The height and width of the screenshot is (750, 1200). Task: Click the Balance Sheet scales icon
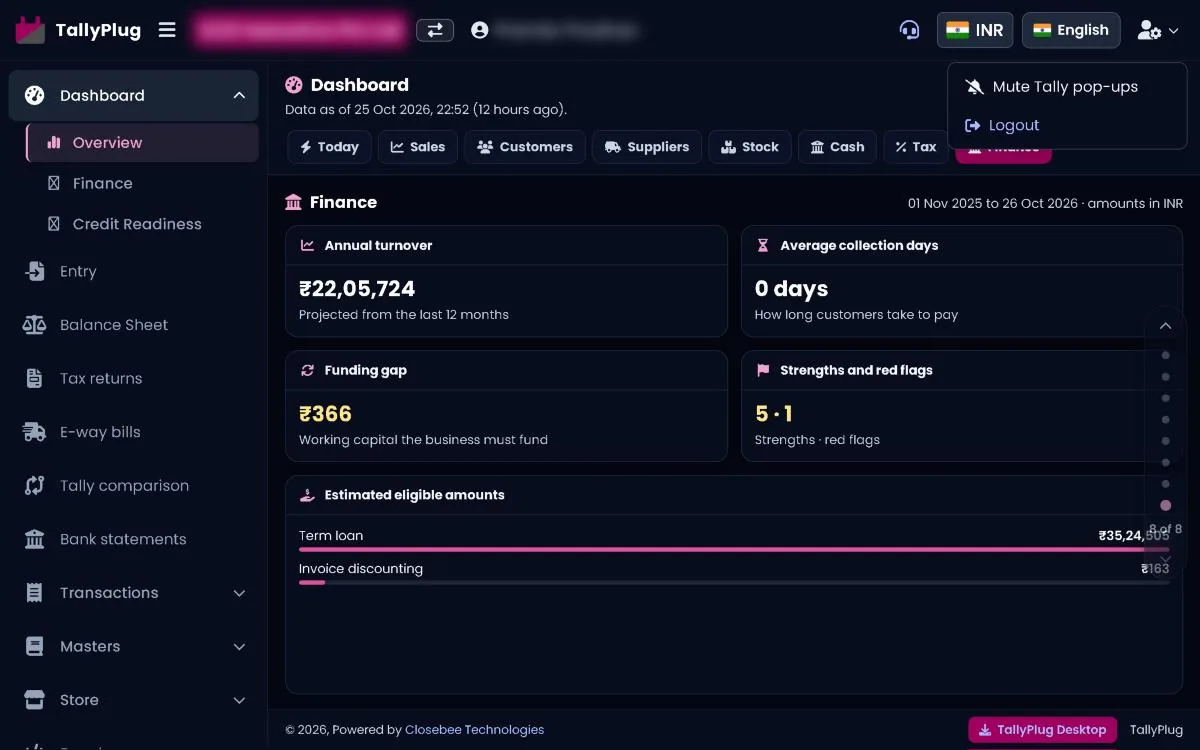click(x=35, y=325)
